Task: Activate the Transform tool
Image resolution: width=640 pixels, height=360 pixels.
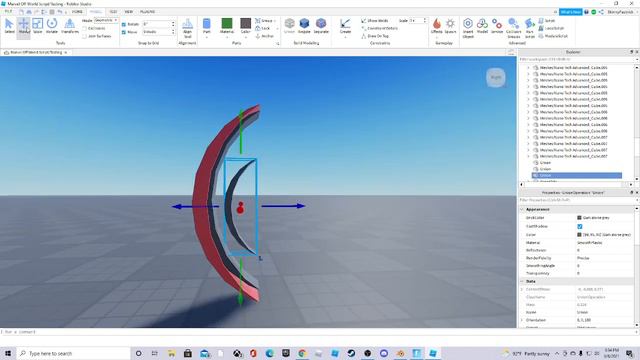Action: pos(69,26)
